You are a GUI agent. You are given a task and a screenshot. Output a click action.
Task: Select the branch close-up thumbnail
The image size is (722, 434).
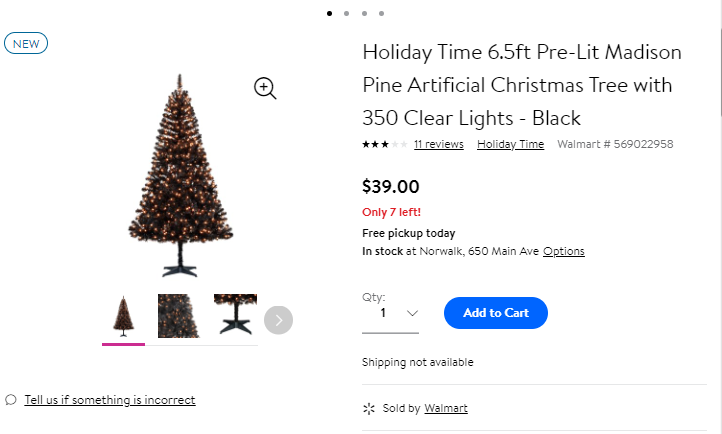(x=179, y=316)
